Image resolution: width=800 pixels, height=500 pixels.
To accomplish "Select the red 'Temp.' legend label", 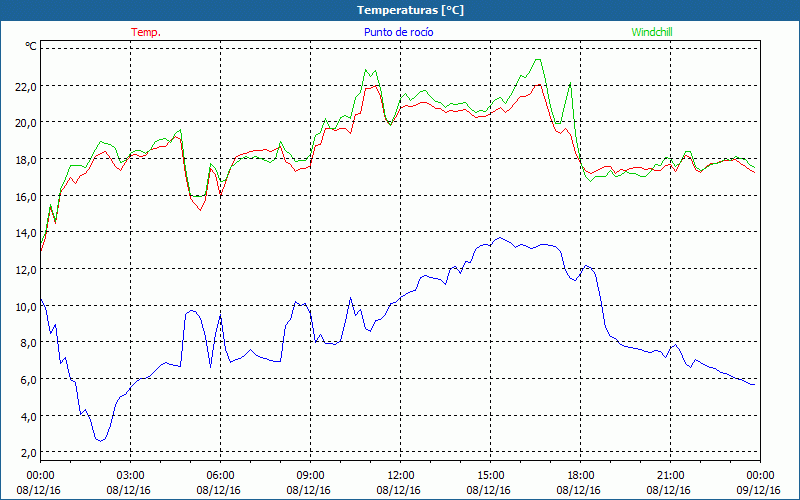I will click(x=146, y=32).
